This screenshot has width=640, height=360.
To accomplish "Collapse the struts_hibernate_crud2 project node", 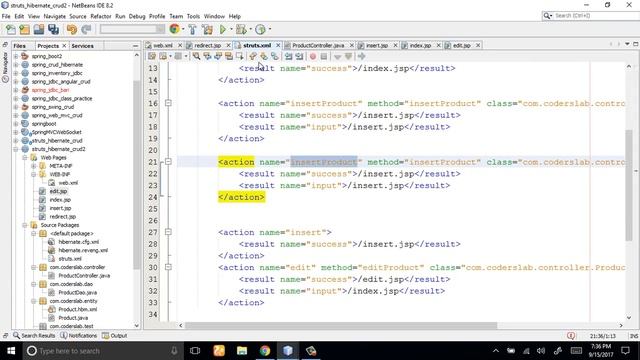I will point(16,149).
